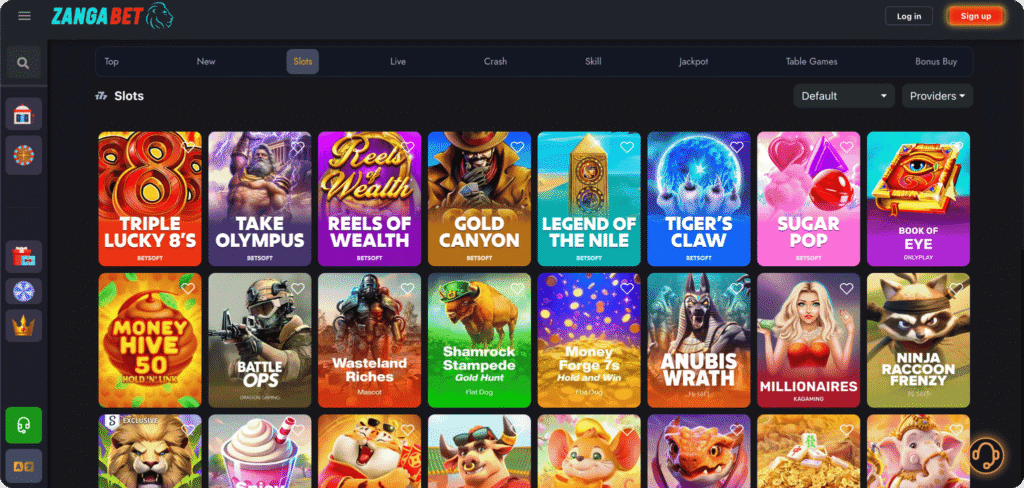Switch to the Jackpot tab
This screenshot has height=488, width=1024.
693,61
